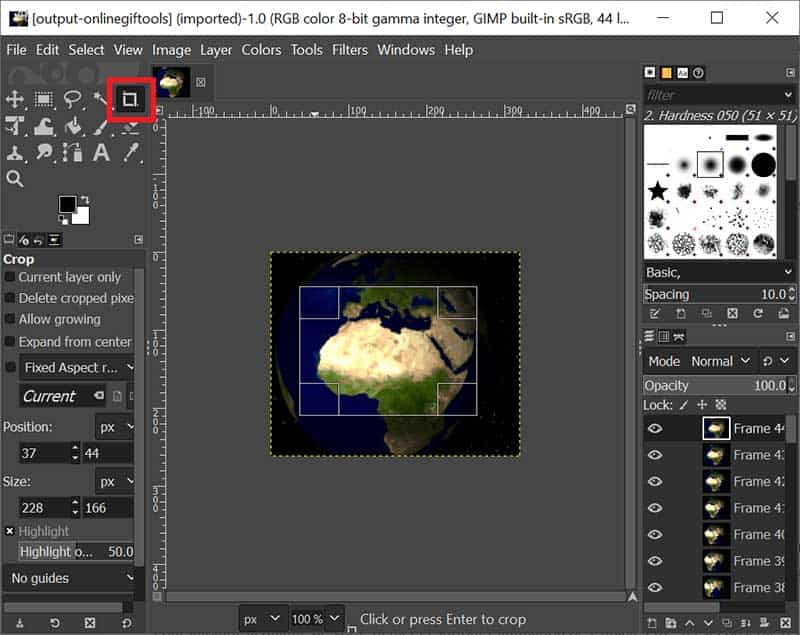The height and width of the screenshot is (635, 800).
Task: Select the Rectangle Select tool
Action: point(42,100)
